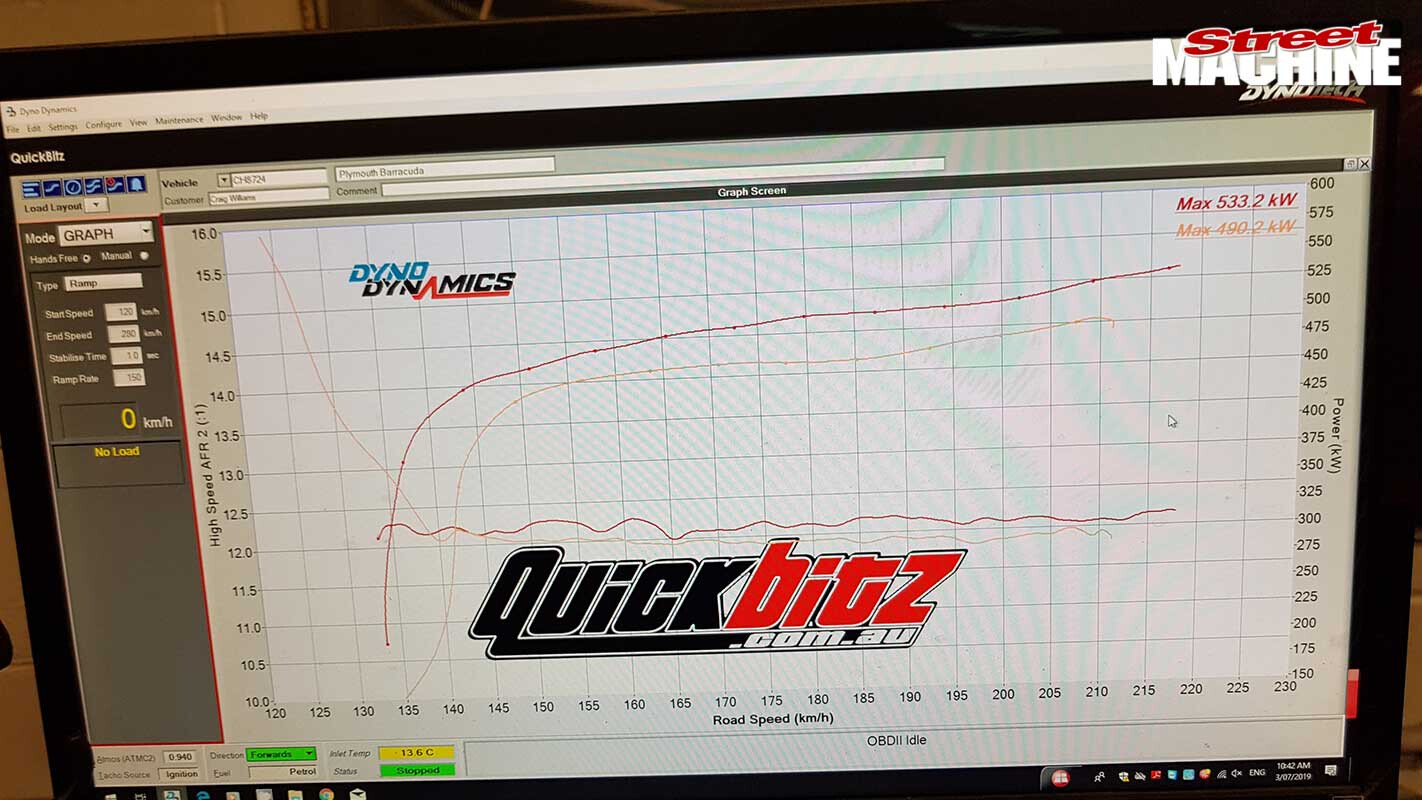Click the Type Ramp field
This screenshot has width=1422, height=800.
(104, 284)
